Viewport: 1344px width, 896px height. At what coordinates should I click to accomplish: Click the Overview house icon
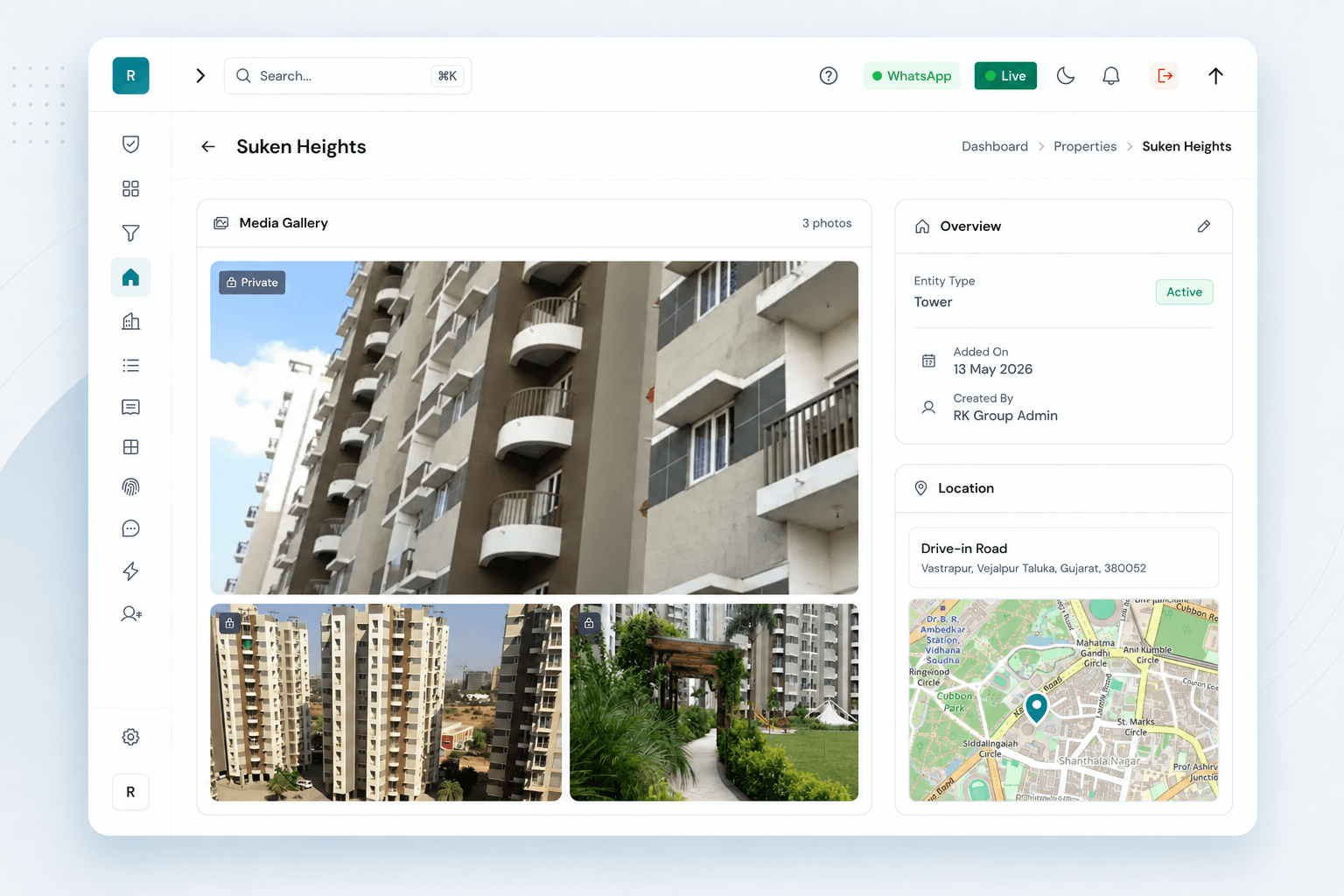tap(922, 227)
